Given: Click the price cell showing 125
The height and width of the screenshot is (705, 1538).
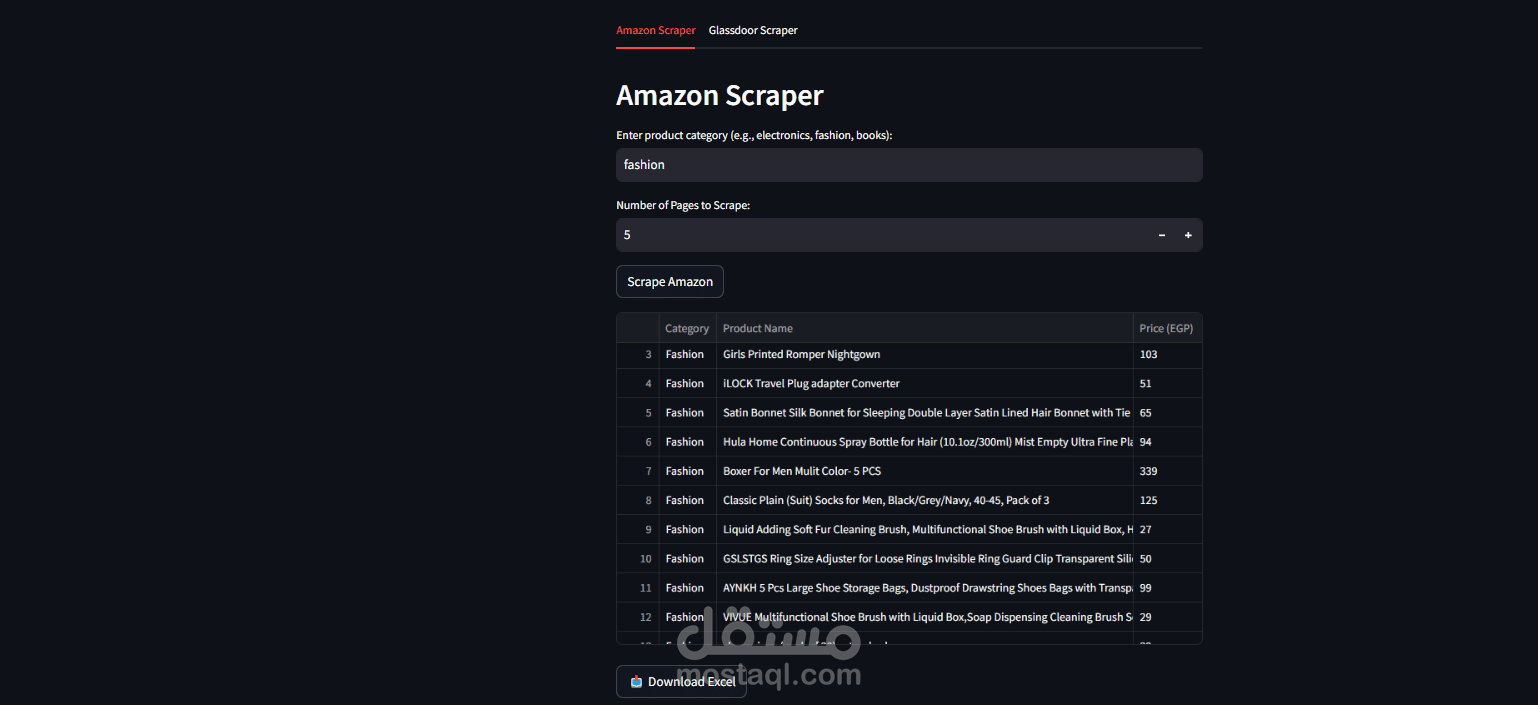Looking at the screenshot, I should (x=1167, y=500).
